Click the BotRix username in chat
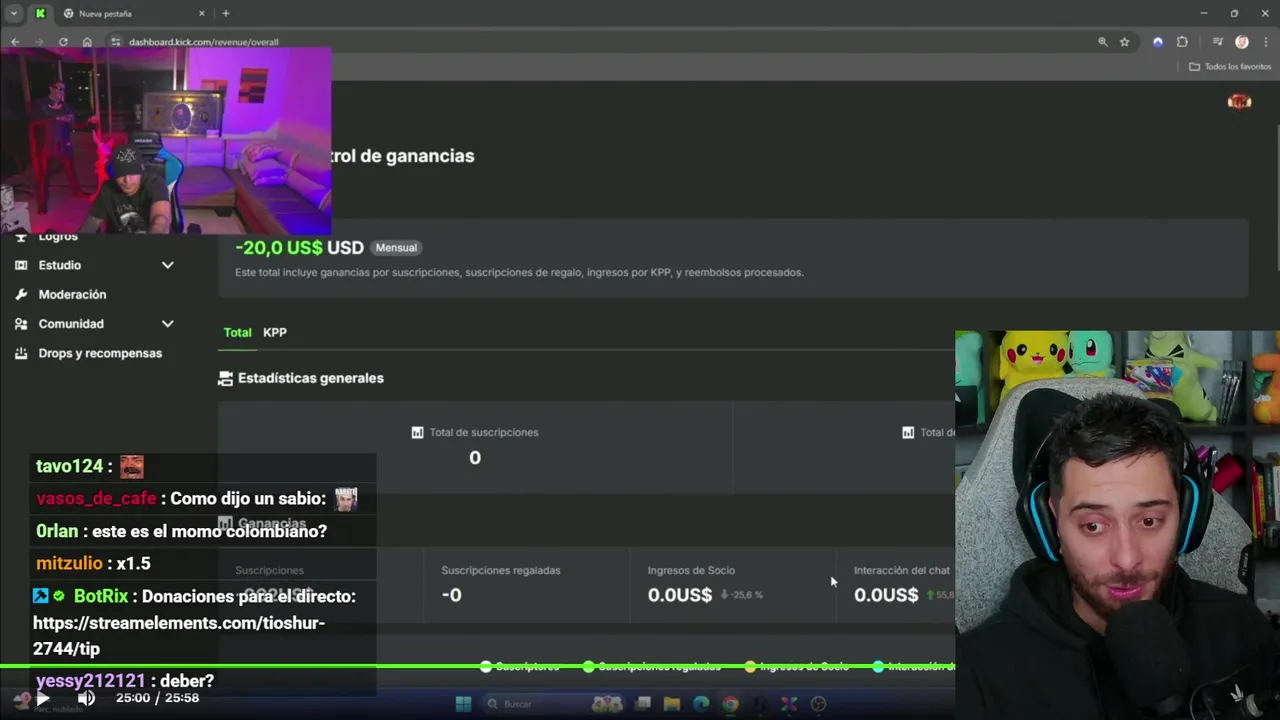This screenshot has height=720, width=1280. 101,596
